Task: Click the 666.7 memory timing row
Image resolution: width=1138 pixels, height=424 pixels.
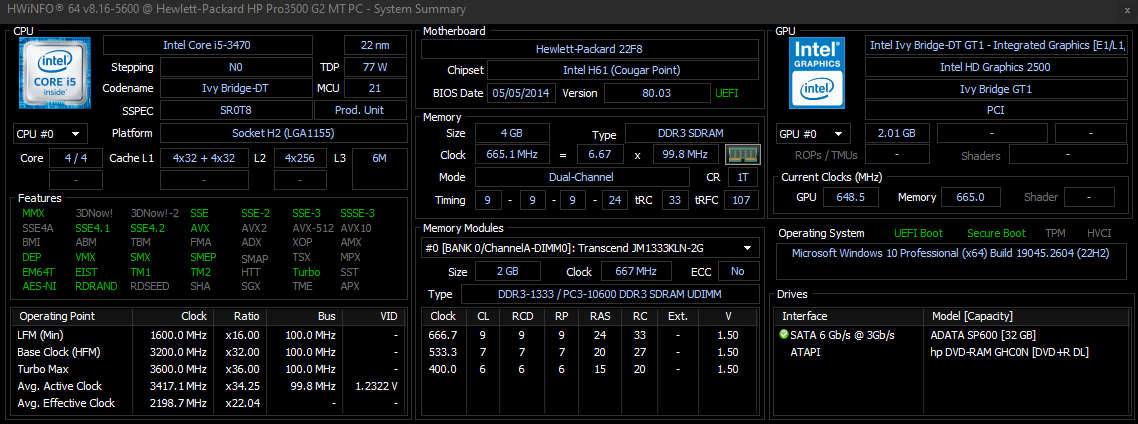Action: [588, 335]
